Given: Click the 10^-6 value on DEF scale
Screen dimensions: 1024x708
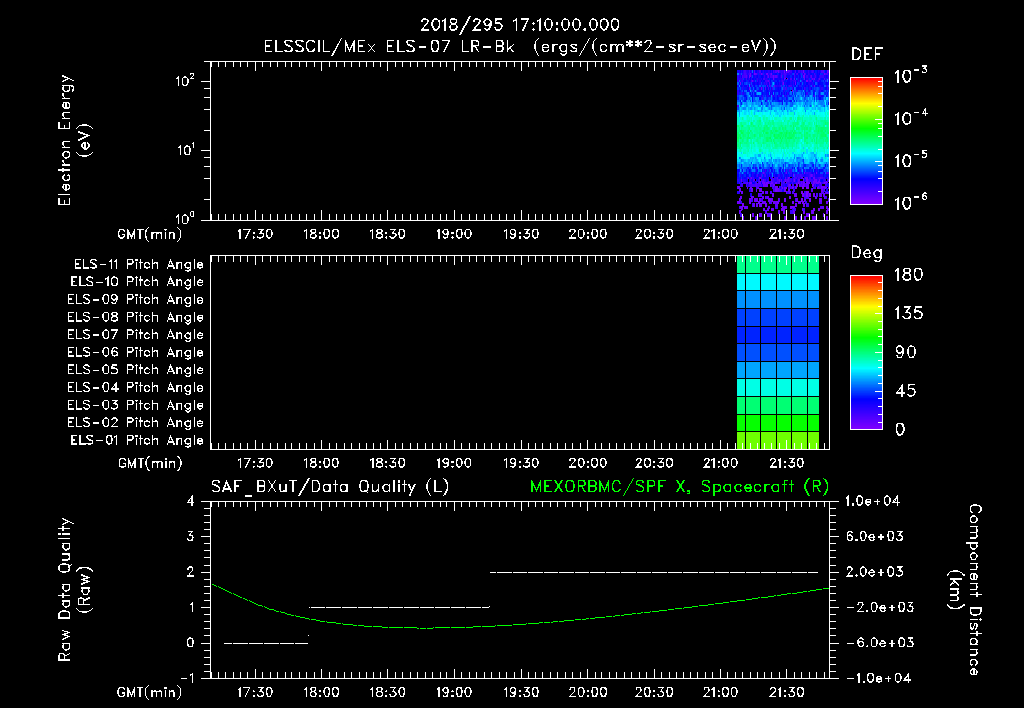Looking at the screenshot, I should click(910, 202).
